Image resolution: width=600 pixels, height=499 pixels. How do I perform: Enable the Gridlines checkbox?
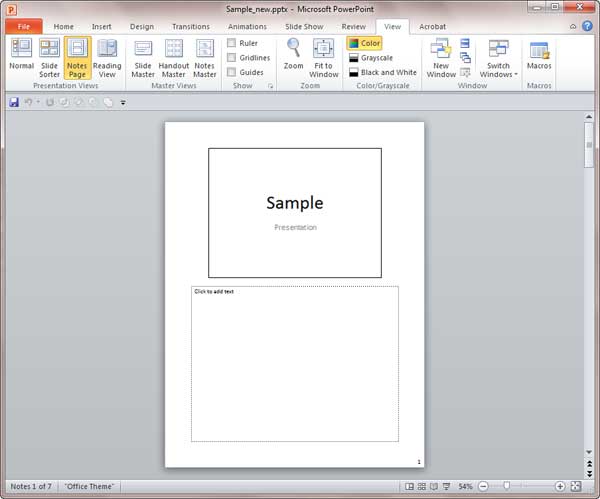coord(231,57)
